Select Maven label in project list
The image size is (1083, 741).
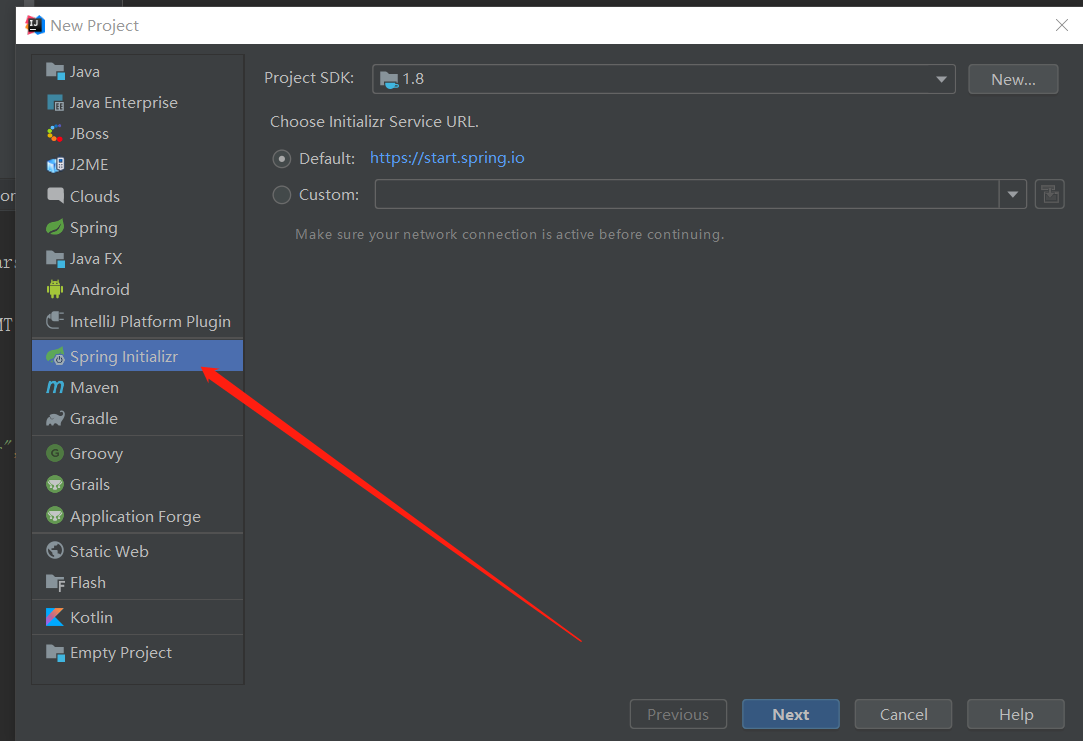95,387
